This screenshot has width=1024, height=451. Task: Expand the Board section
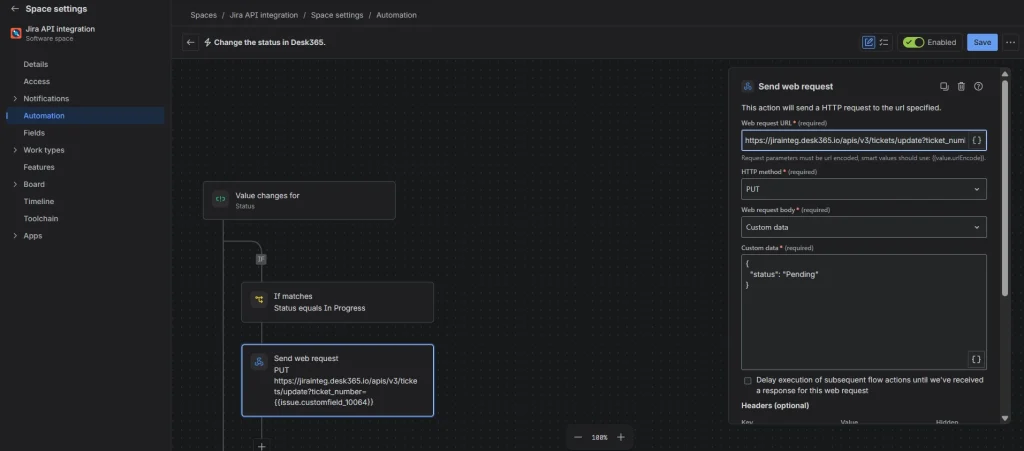(x=15, y=184)
